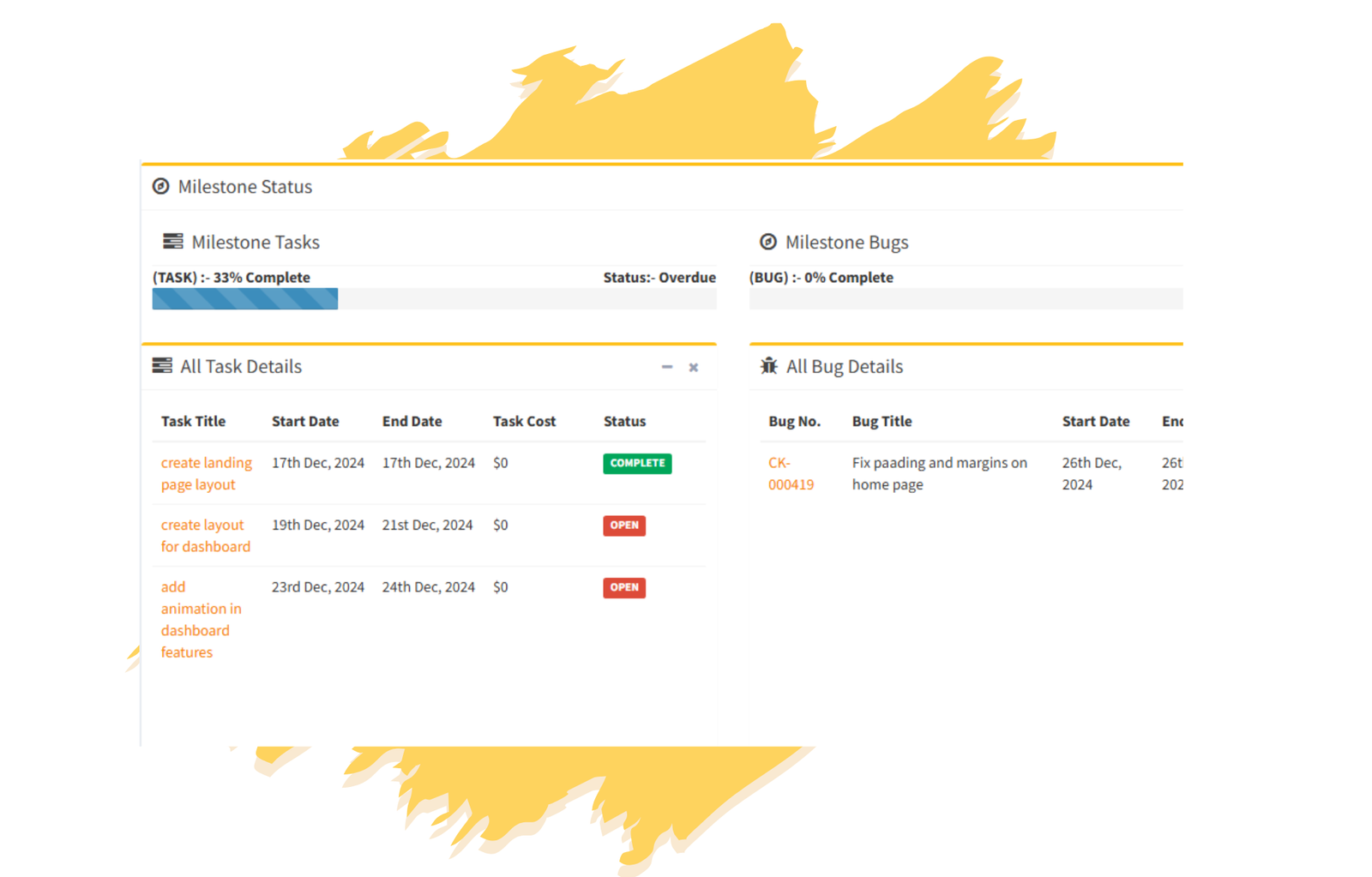Click the green COMPLETE status badge
The image size is (1372, 877).
[x=637, y=463]
